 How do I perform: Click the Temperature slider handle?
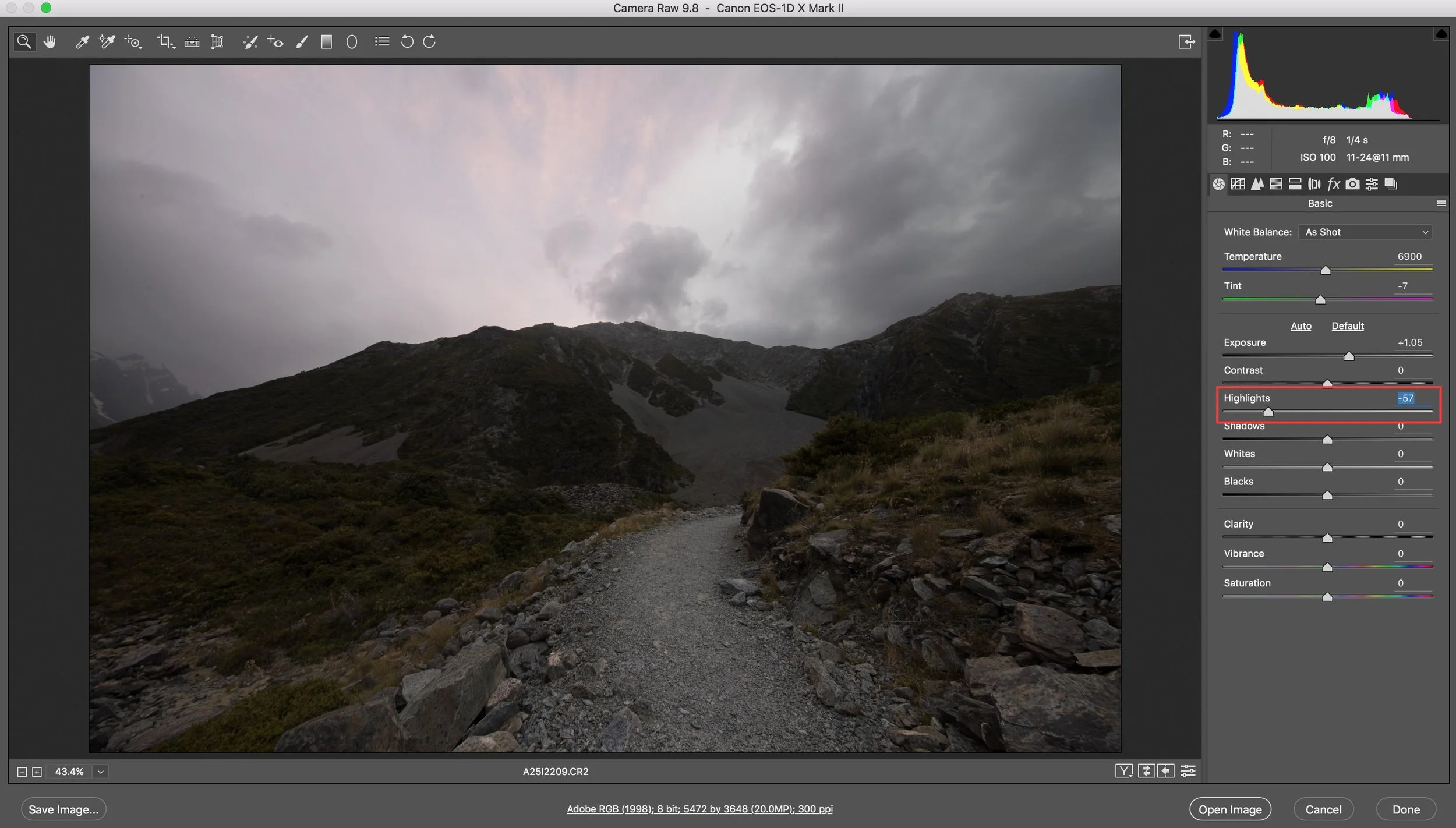click(x=1326, y=270)
